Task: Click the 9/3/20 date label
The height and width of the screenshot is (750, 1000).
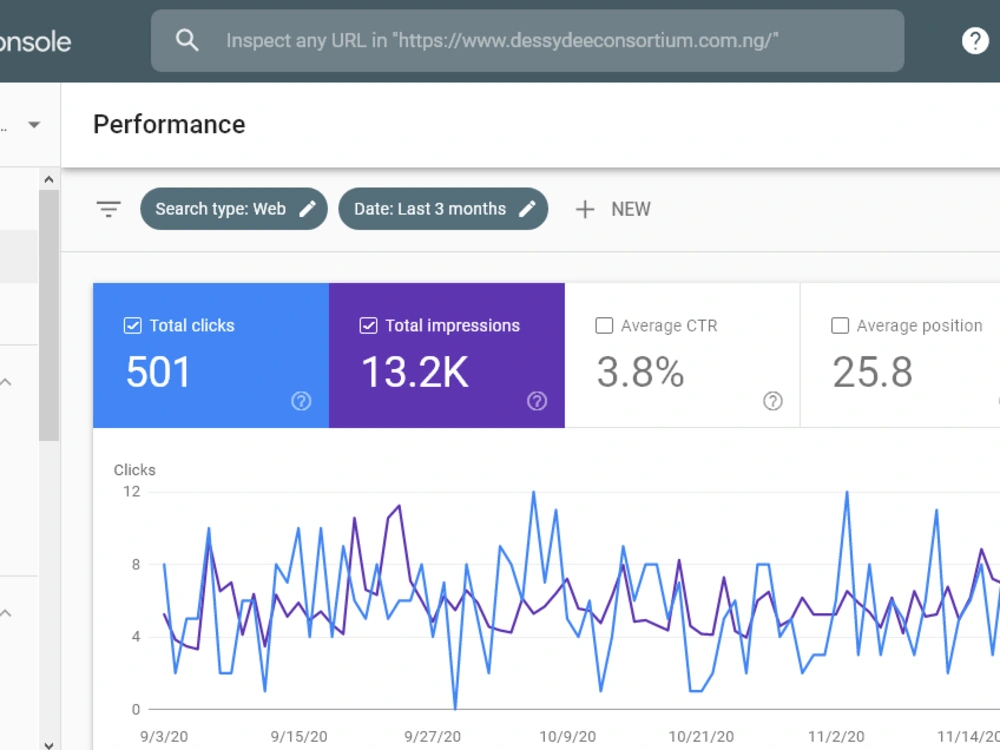Action: [x=164, y=737]
